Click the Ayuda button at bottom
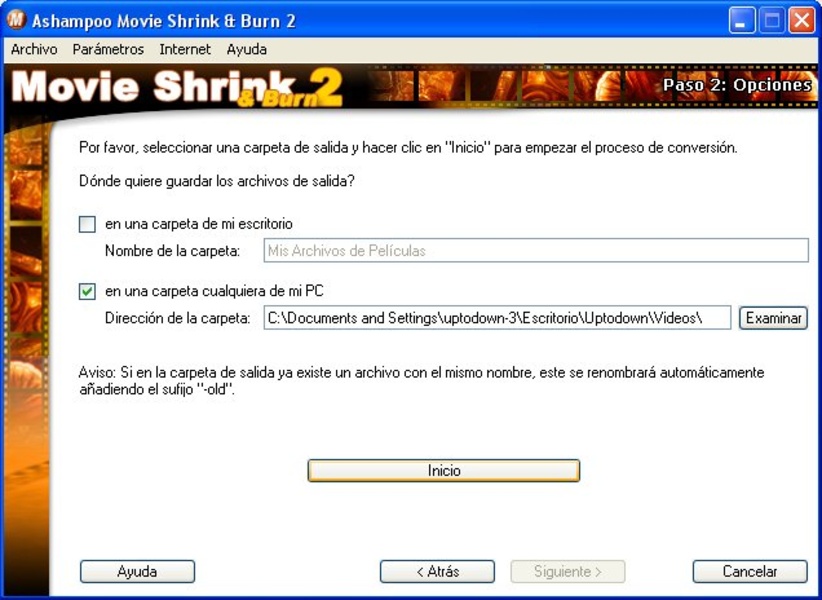Screen dimensions: 822x600 137,571
